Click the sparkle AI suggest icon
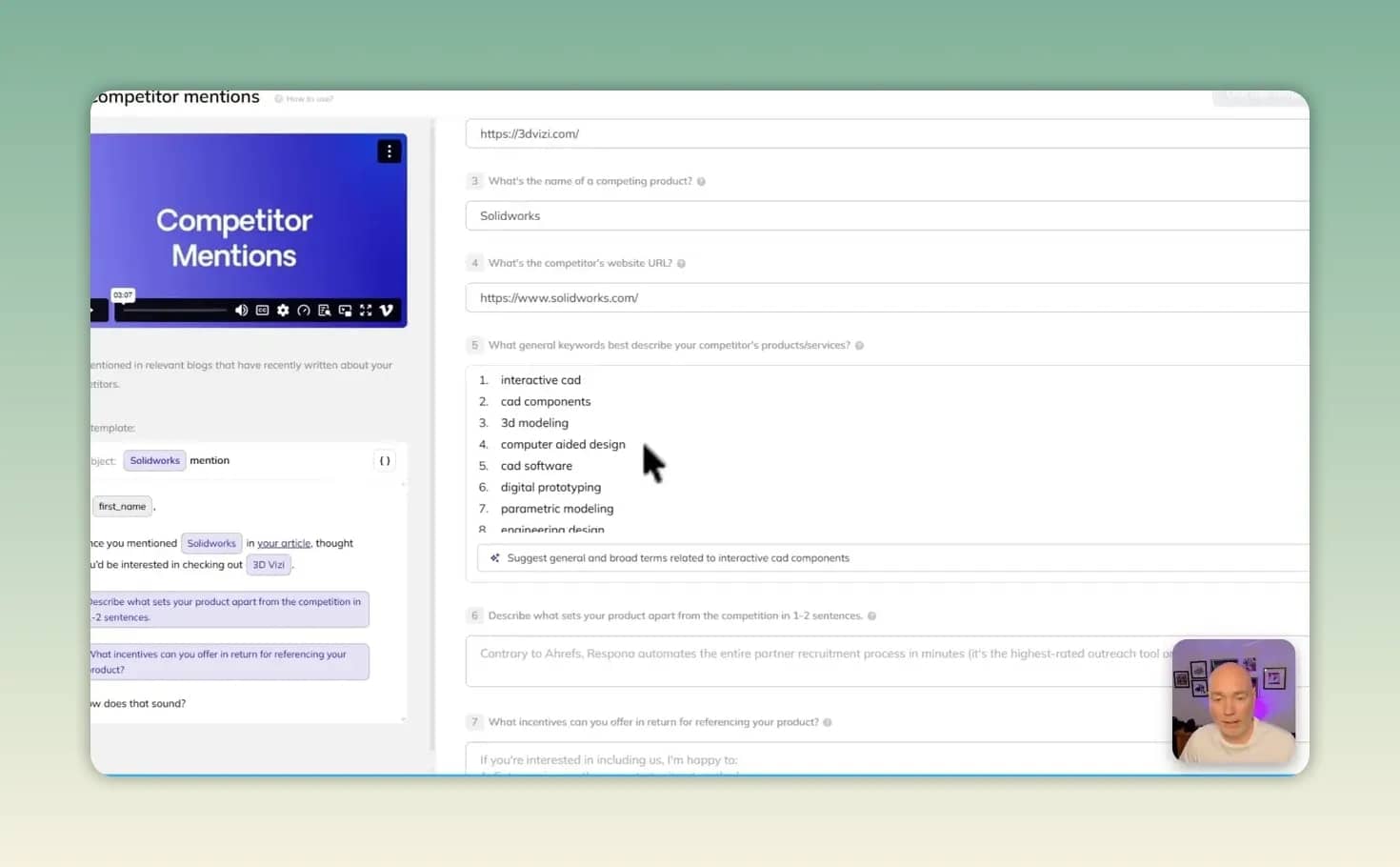Screen dimensions: 1400x867 495,558
